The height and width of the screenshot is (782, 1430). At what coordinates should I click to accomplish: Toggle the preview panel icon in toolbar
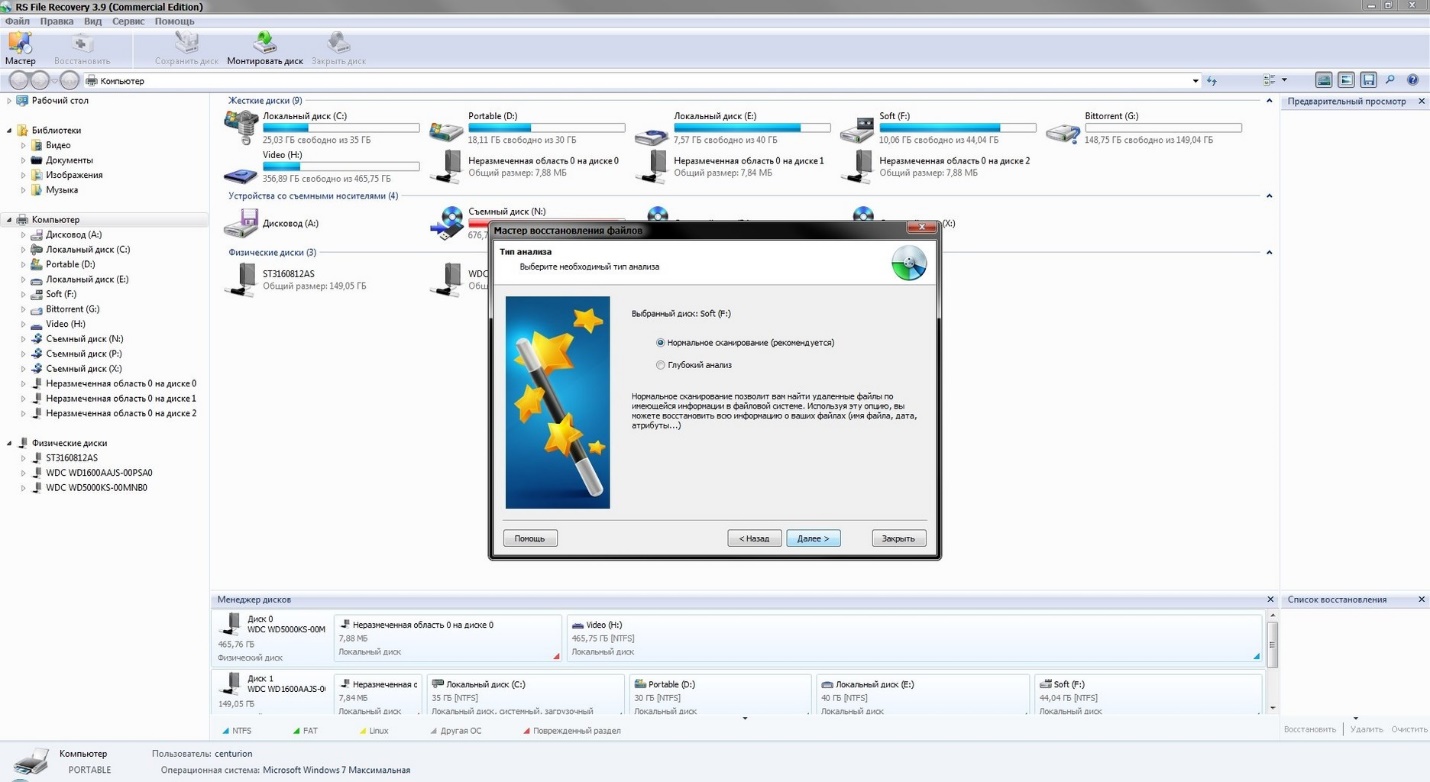[x=1346, y=80]
